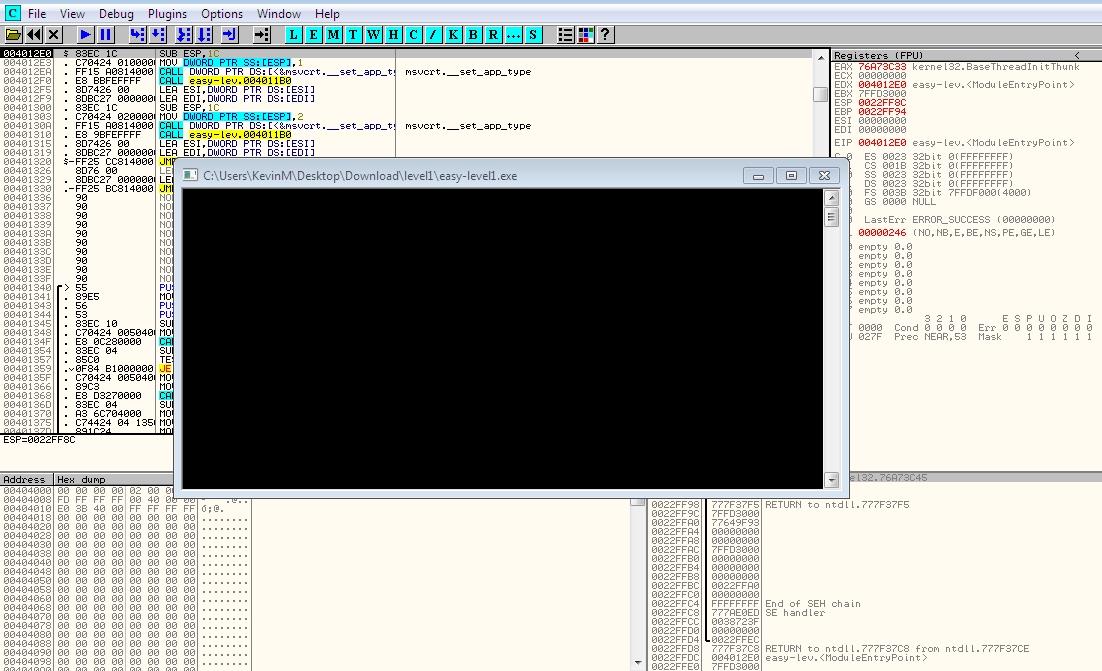
Task: Show the Log window (L button)
Action: point(294,34)
